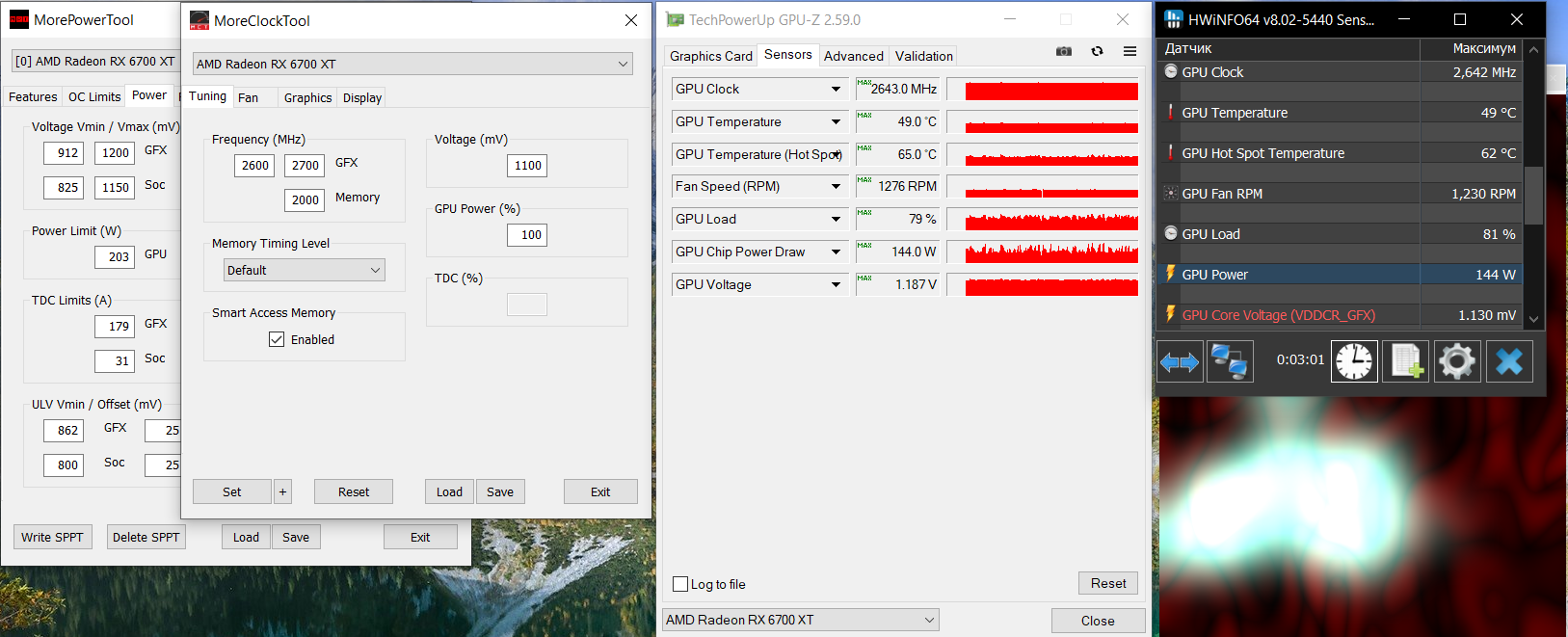Image resolution: width=1568 pixels, height=637 pixels.
Task: Click the GPU Clock row icon in HWiNFO
Action: pyautogui.click(x=1171, y=71)
